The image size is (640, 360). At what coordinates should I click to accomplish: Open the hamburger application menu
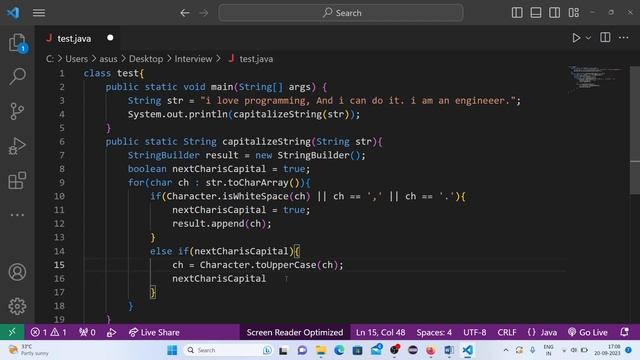[x=39, y=13]
